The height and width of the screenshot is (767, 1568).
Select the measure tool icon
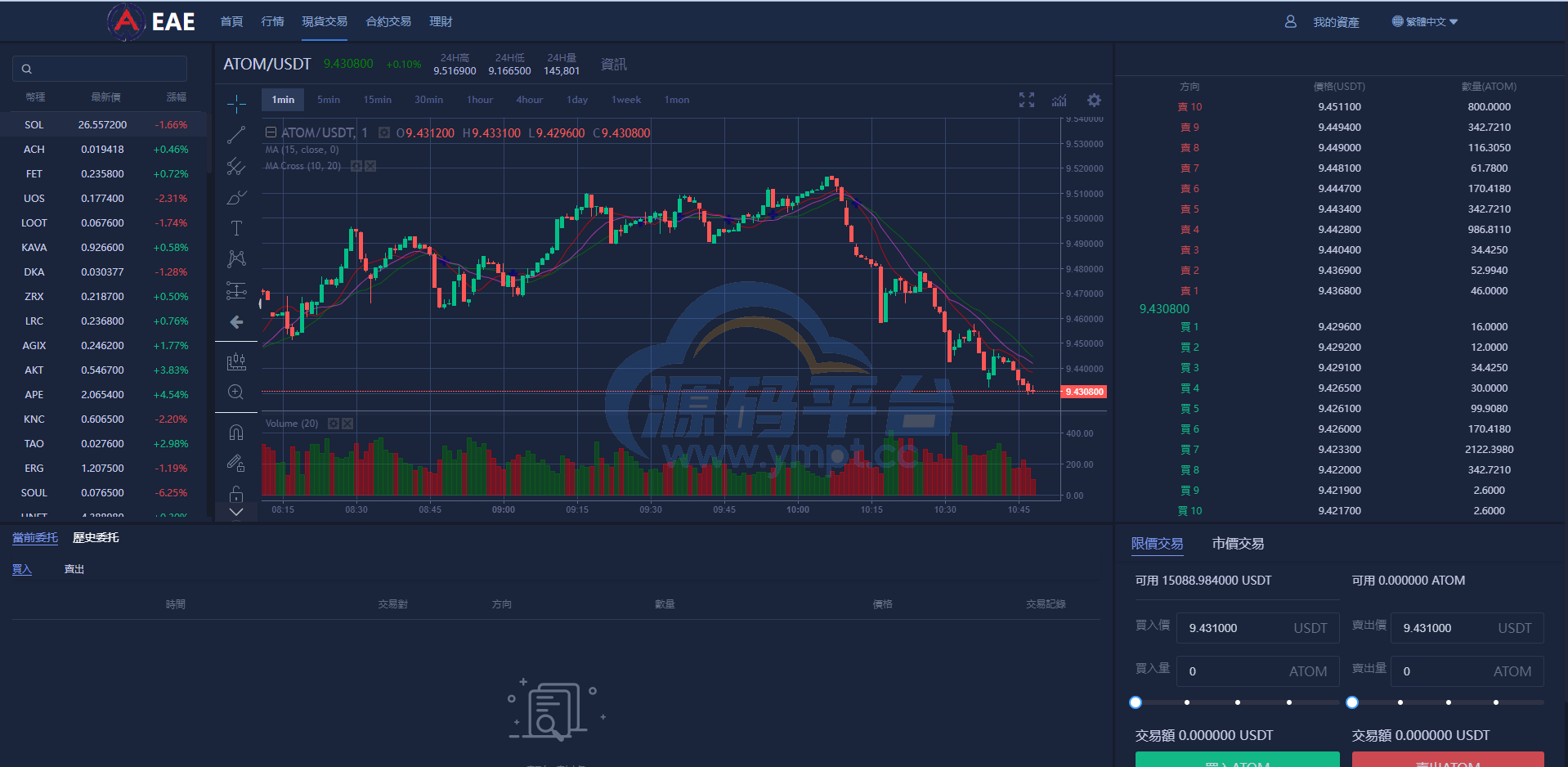pyautogui.click(x=236, y=361)
